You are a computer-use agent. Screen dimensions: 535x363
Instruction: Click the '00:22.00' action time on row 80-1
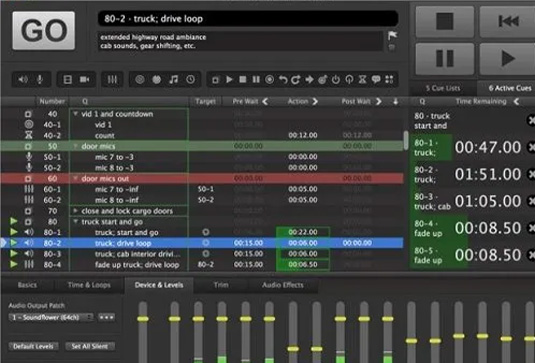(303, 232)
